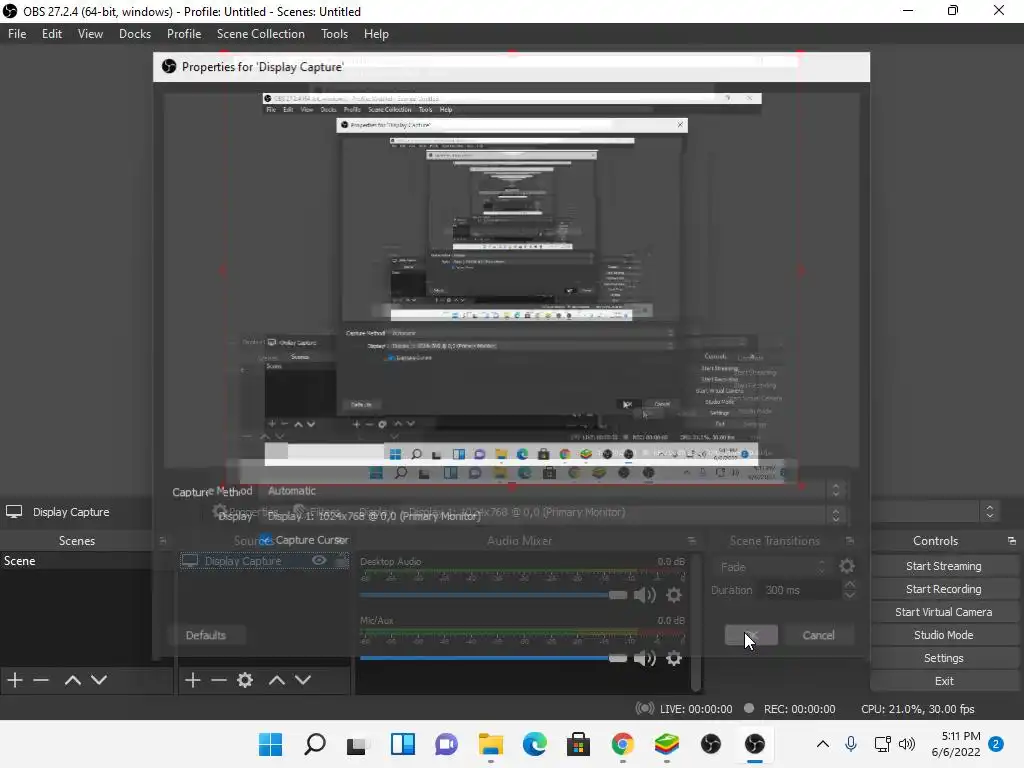
Task: Click the Desktop Audio volume slider
Action: (x=493, y=595)
